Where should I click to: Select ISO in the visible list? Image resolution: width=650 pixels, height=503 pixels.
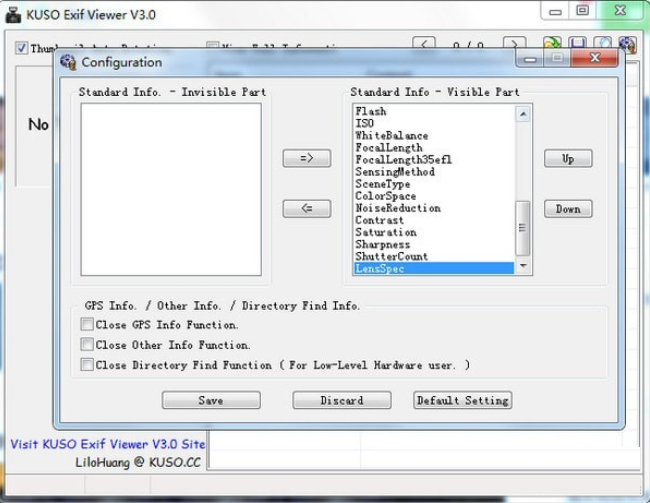(434, 123)
